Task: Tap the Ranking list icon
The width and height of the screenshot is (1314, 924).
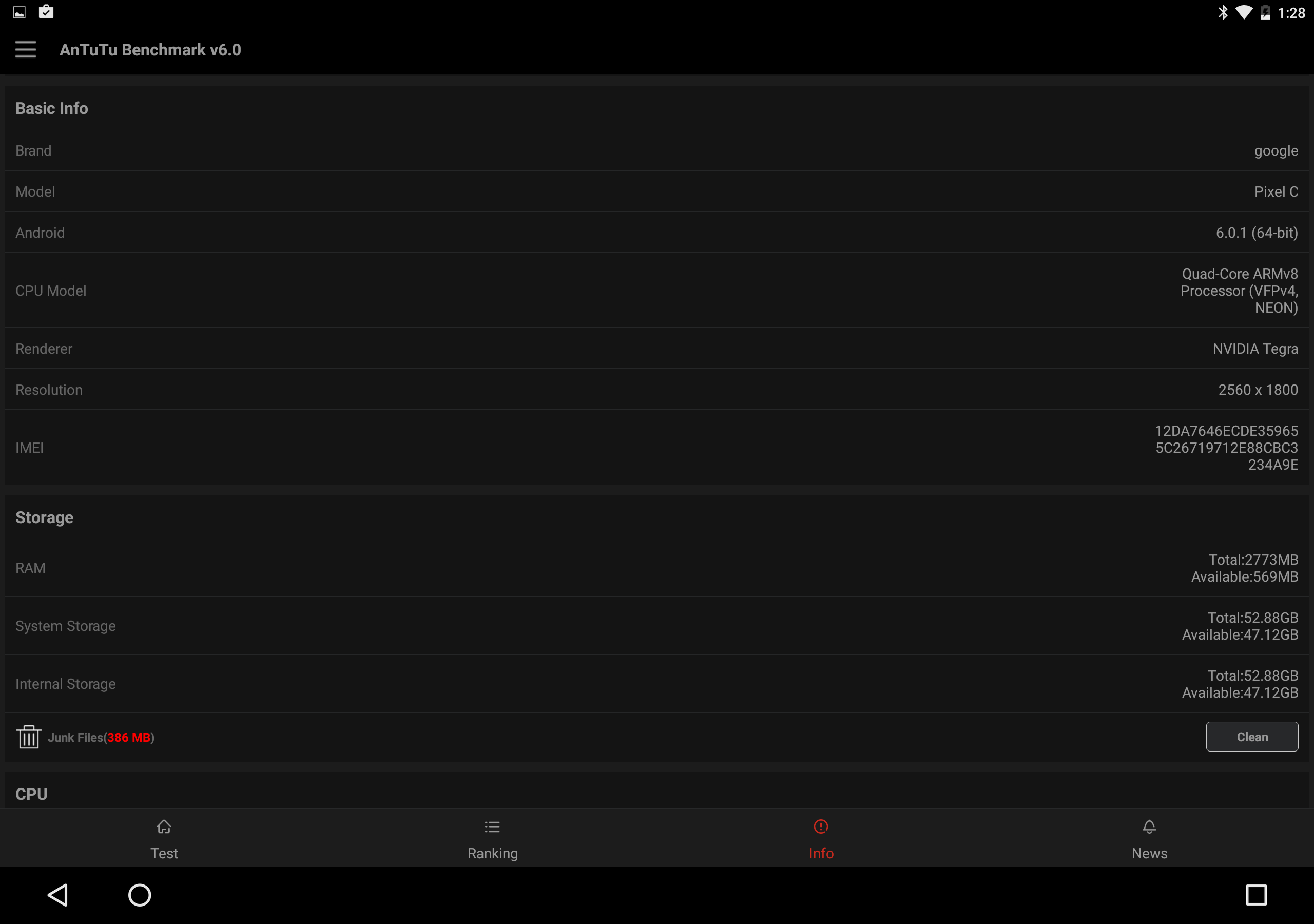Action: click(x=492, y=826)
